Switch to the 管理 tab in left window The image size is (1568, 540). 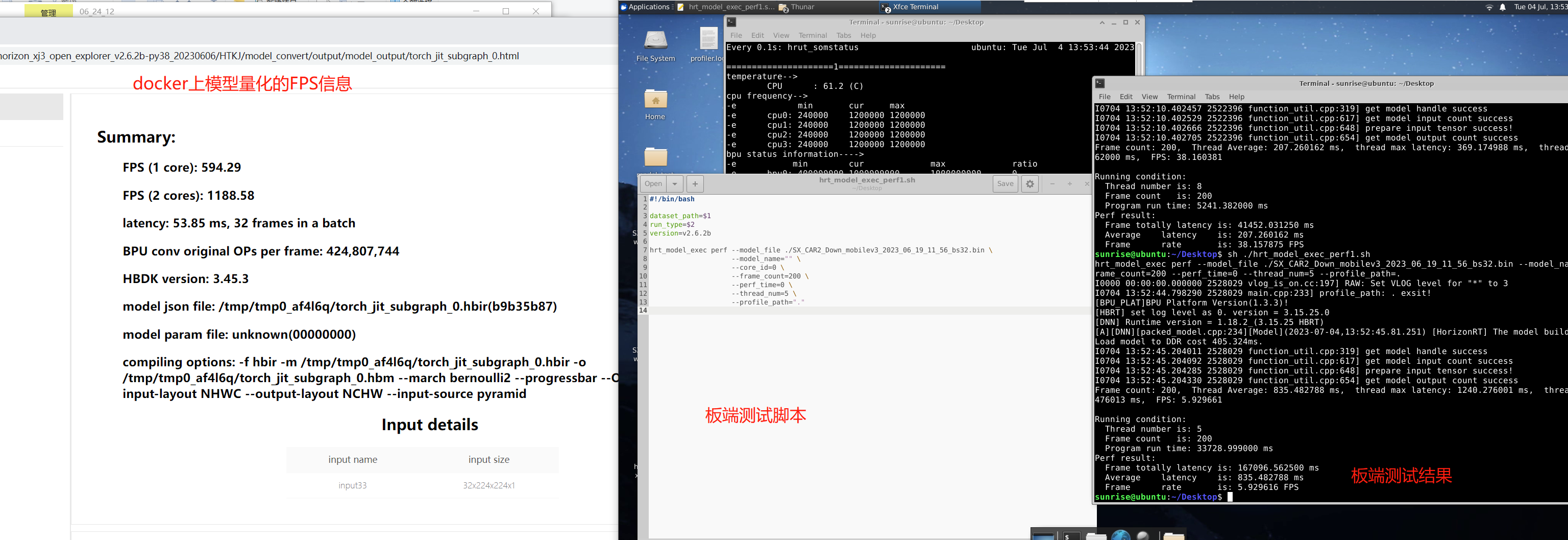[x=48, y=12]
